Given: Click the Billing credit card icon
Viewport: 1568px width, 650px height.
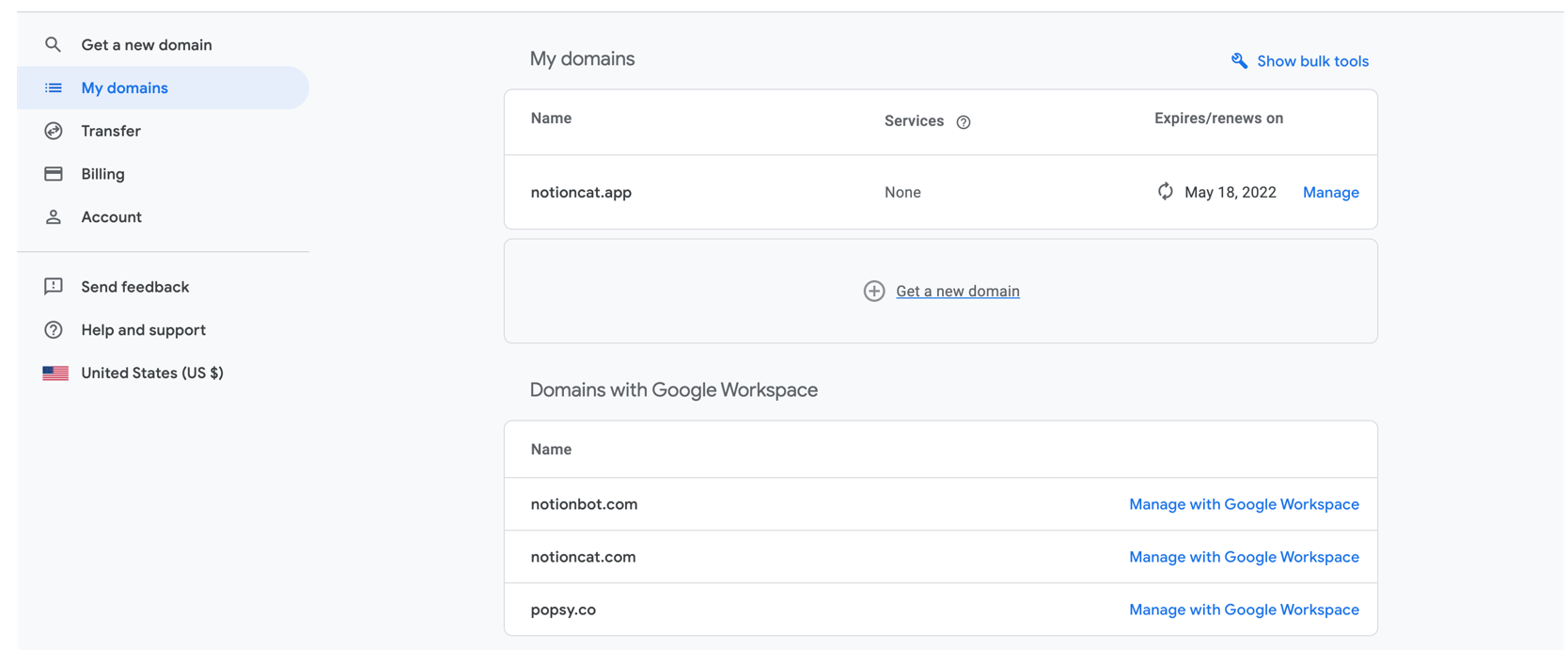Looking at the screenshot, I should pyautogui.click(x=53, y=174).
